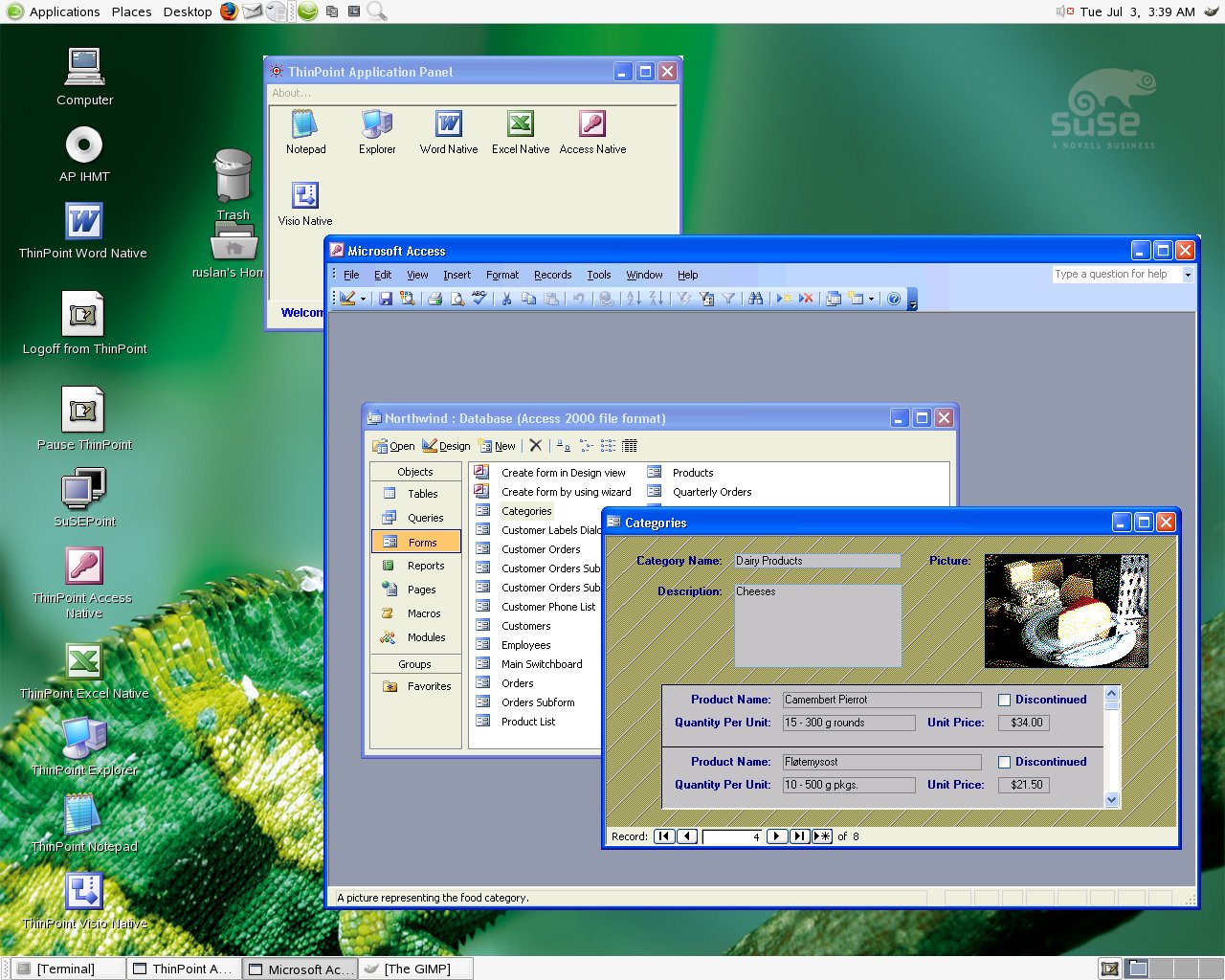Switch to Large Icons view in Northwind
Screen dimensions: 1225x980
tap(564, 445)
